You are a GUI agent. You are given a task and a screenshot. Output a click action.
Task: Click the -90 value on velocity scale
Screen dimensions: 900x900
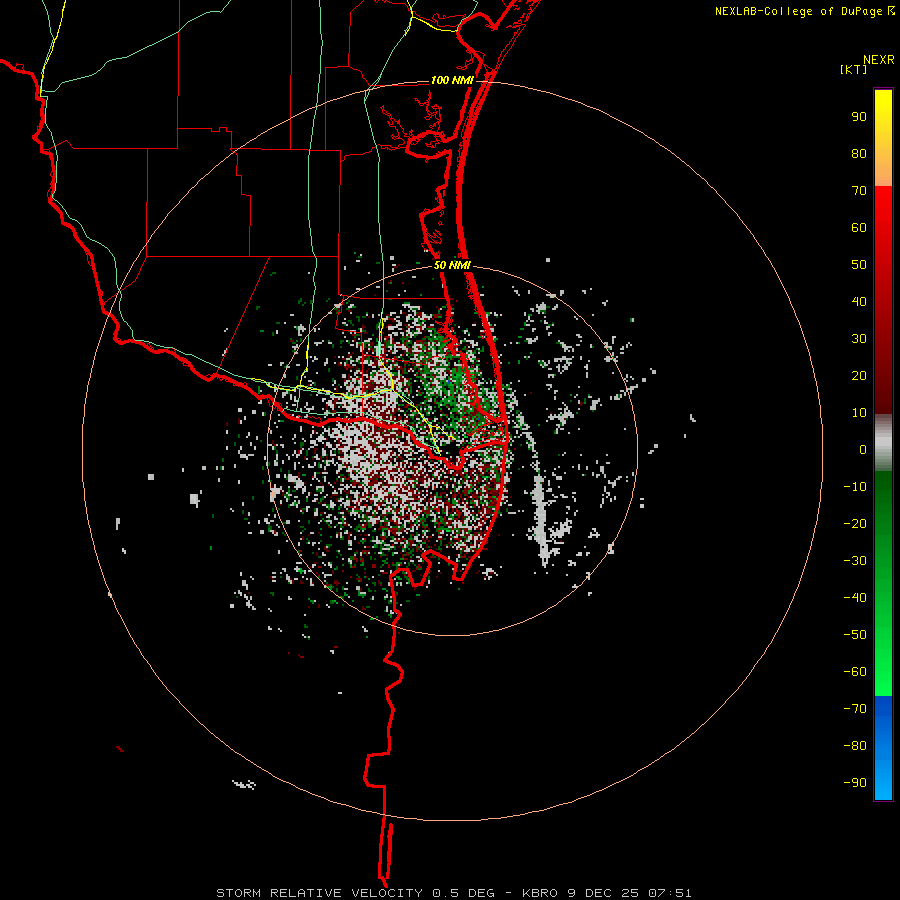click(855, 783)
